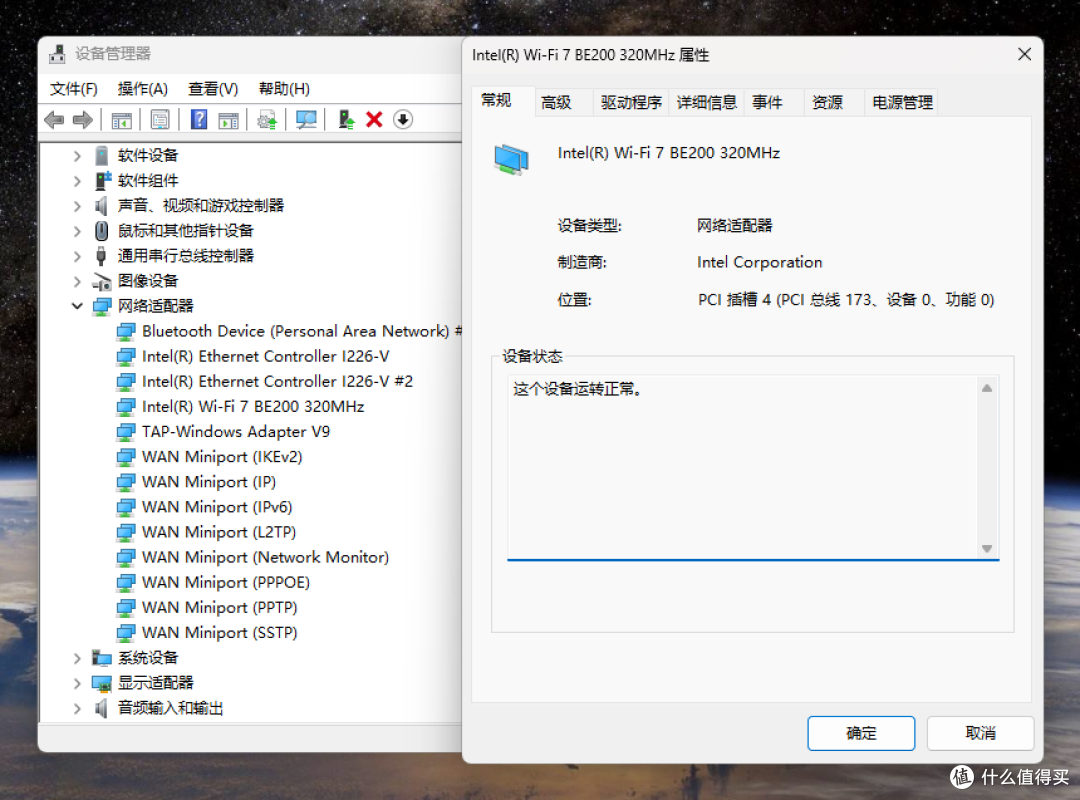Select WAN Miniport (Network Monitor)
Screen dimensions: 1080x800
265,557
